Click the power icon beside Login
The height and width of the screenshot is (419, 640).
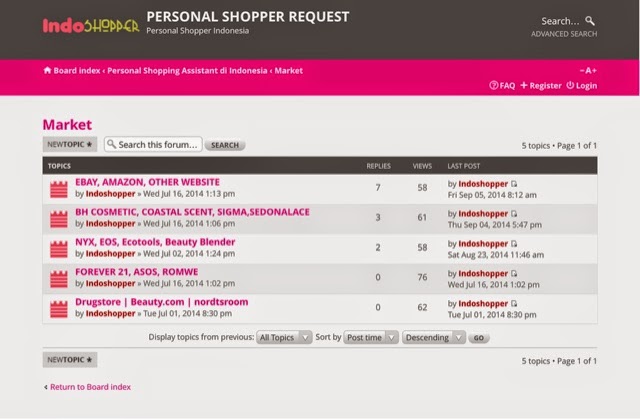[570, 85]
